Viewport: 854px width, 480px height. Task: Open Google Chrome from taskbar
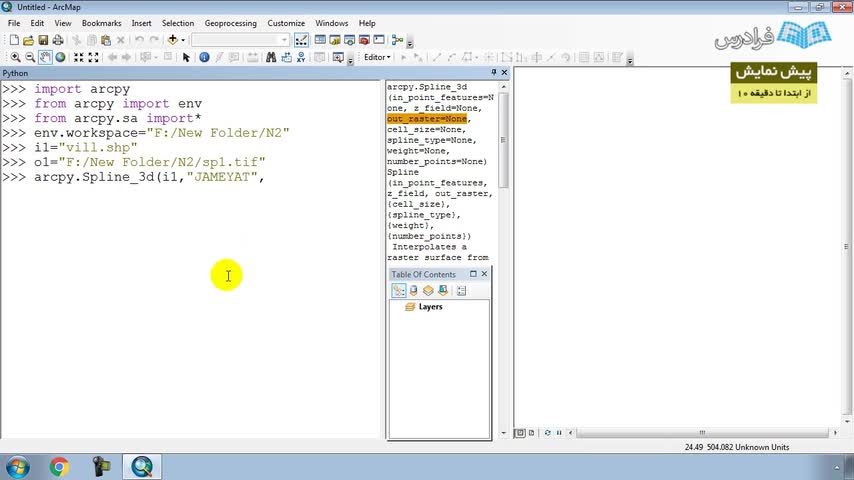point(59,467)
